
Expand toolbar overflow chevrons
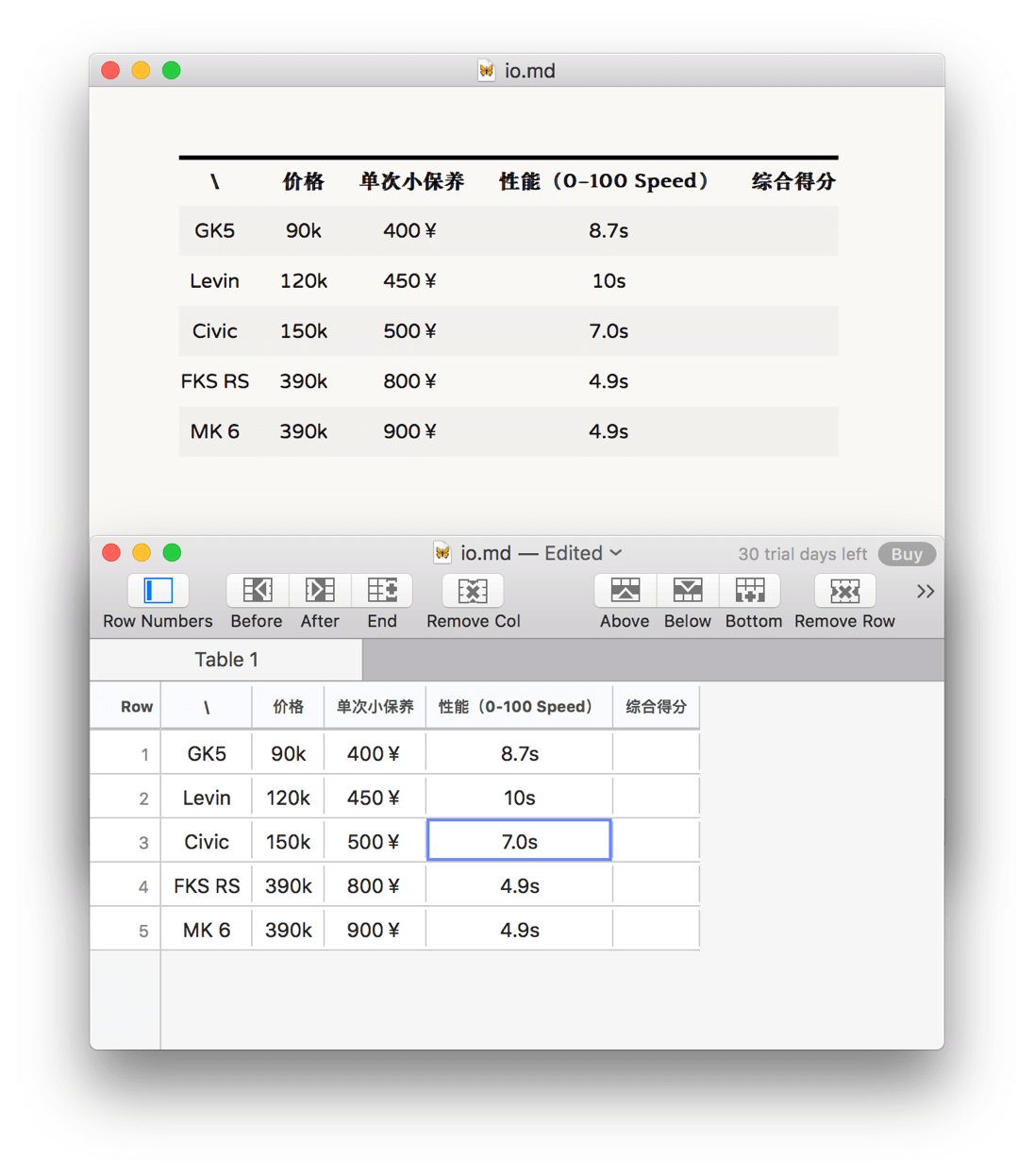tap(926, 591)
